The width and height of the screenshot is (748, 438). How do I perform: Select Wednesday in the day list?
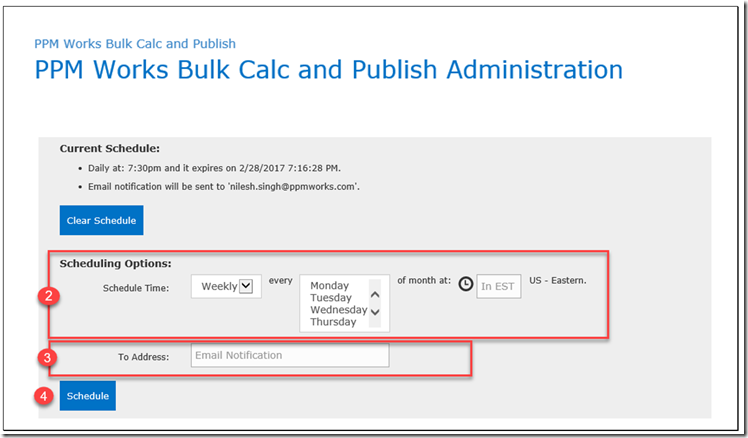click(339, 310)
